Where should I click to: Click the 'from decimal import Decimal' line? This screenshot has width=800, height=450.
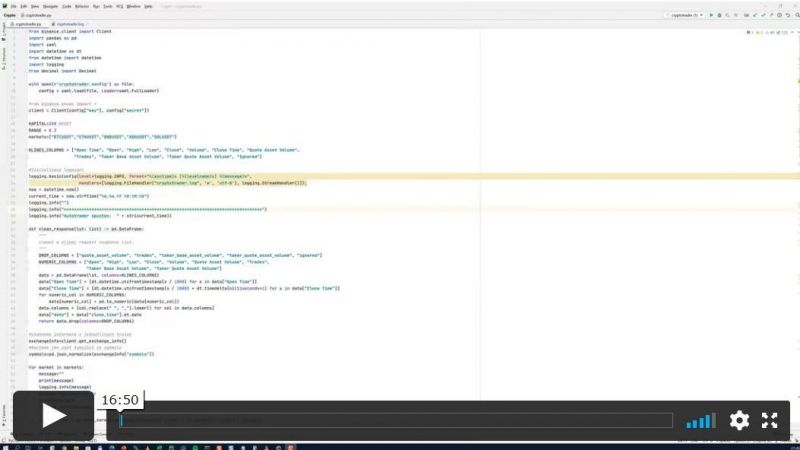[x=62, y=71]
